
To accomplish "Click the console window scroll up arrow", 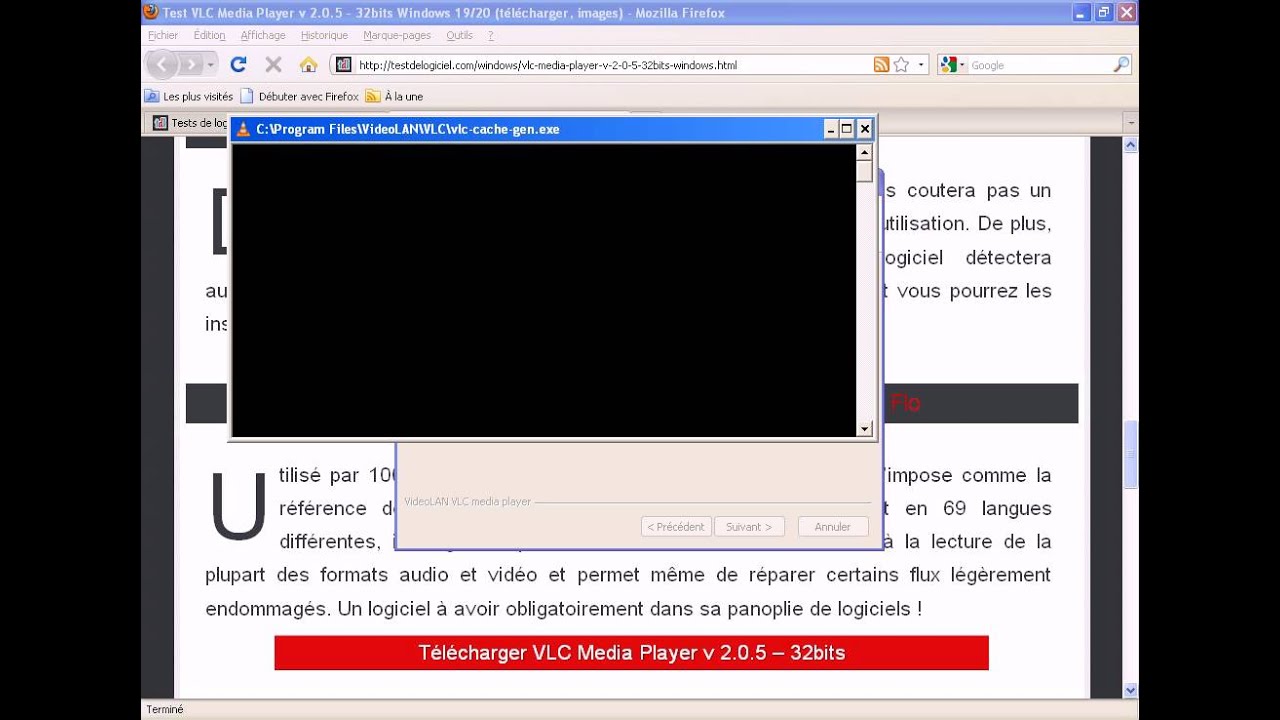I will 865,152.
